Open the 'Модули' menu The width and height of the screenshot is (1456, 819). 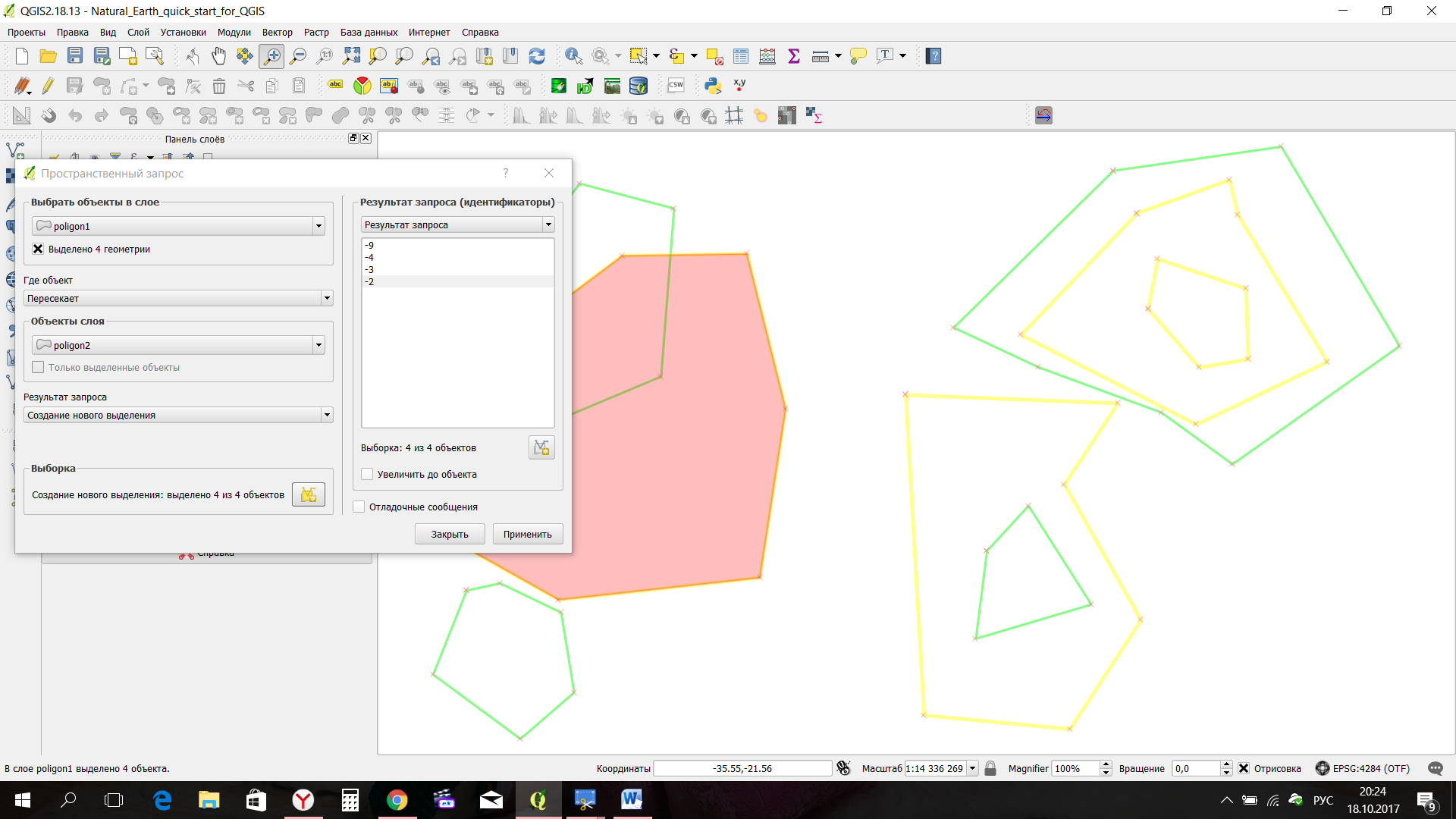[x=234, y=32]
